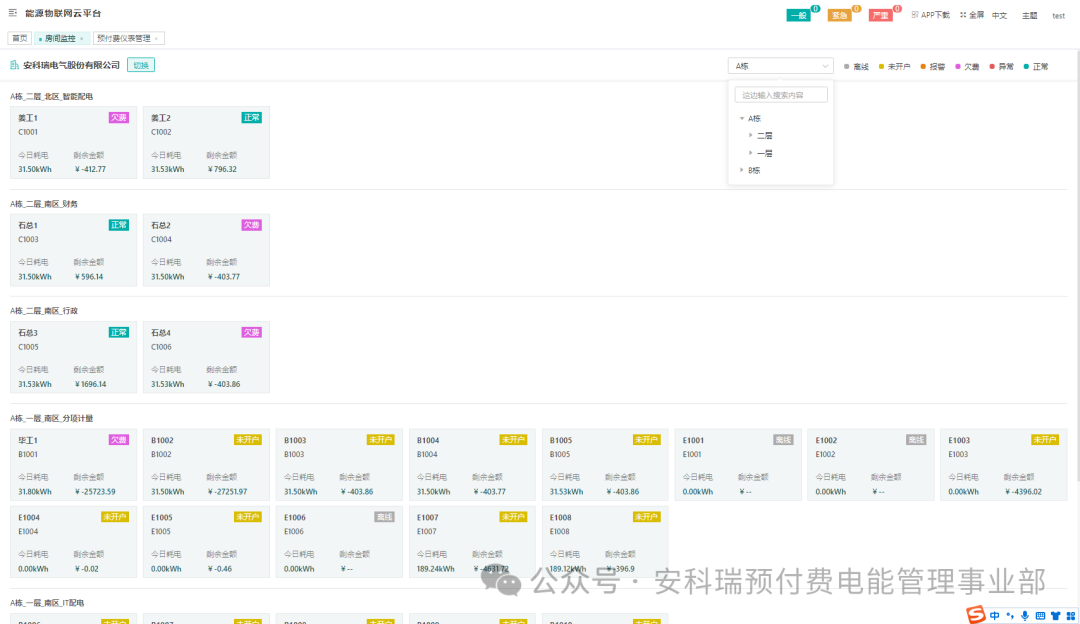Open the 姜工1 C1001 room card

(x=73, y=143)
